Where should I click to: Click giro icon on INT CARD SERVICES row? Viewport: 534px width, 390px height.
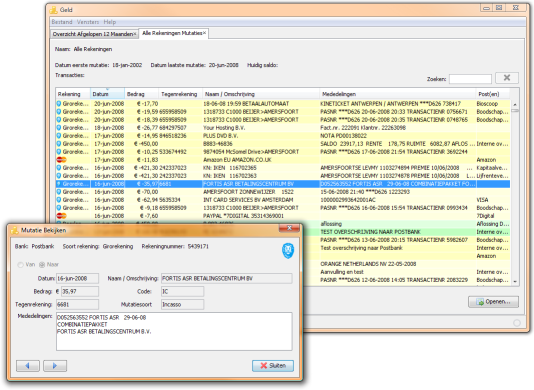tap(59, 200)
